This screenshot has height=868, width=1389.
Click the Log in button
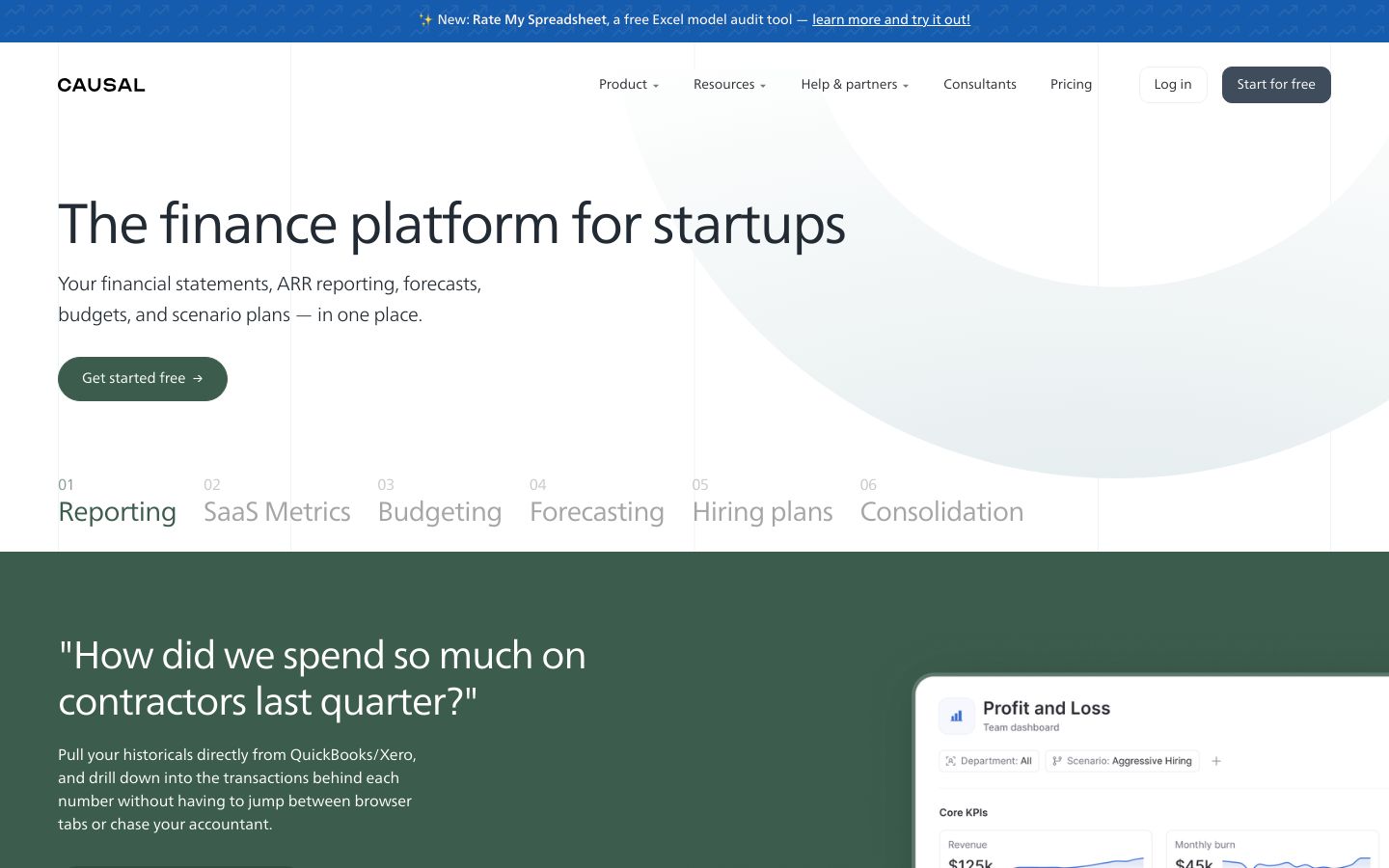click(1173, 85)
